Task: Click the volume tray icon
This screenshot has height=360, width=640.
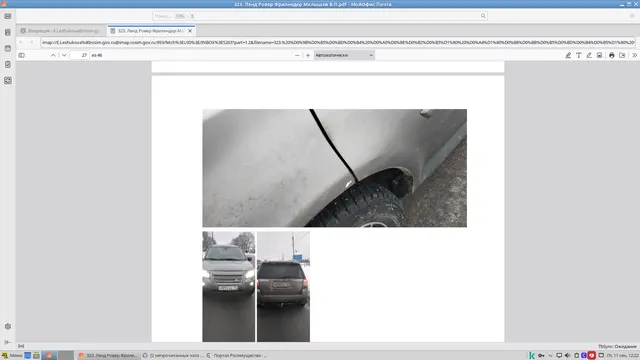Action: (567, 356)
